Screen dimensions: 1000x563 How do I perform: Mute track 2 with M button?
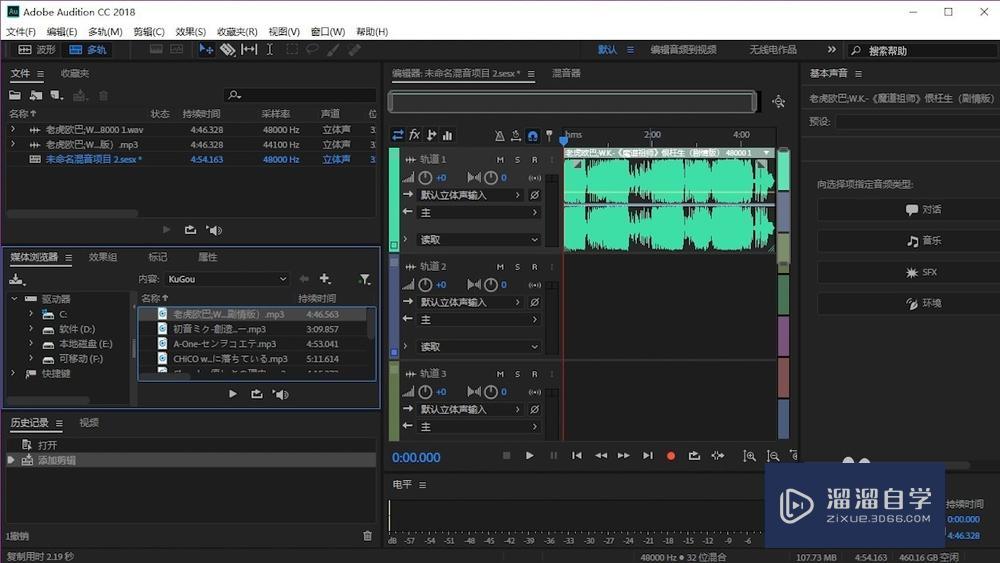[x=500, y=267]
